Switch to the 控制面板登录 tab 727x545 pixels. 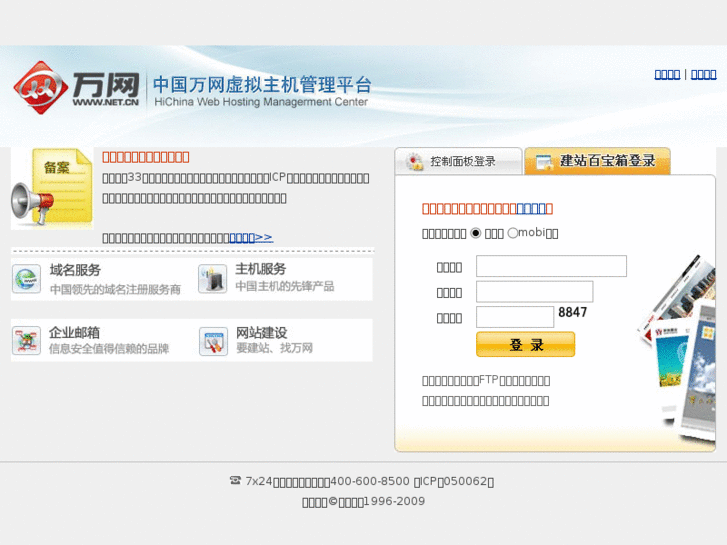point(459,161)
